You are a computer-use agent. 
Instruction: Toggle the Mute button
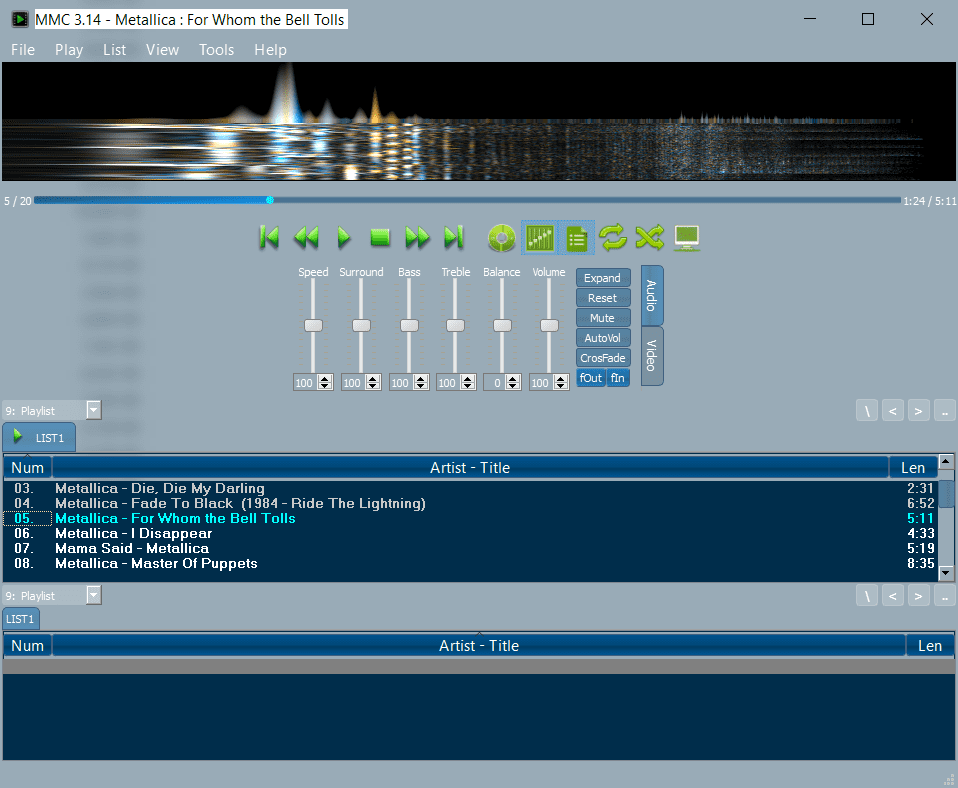(603, 318)
